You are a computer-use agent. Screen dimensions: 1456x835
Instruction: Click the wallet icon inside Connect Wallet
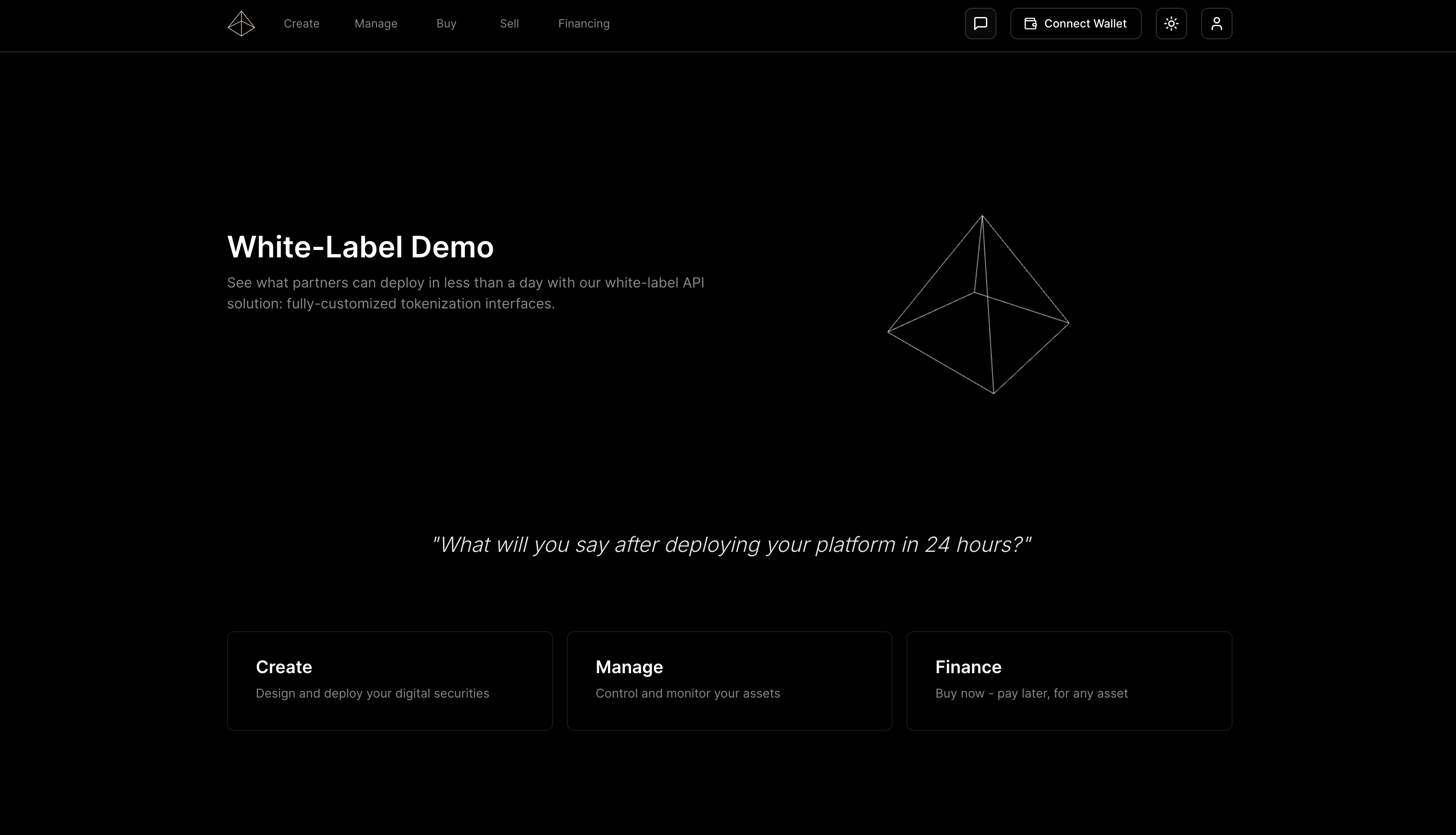[x=1031, y=24]
